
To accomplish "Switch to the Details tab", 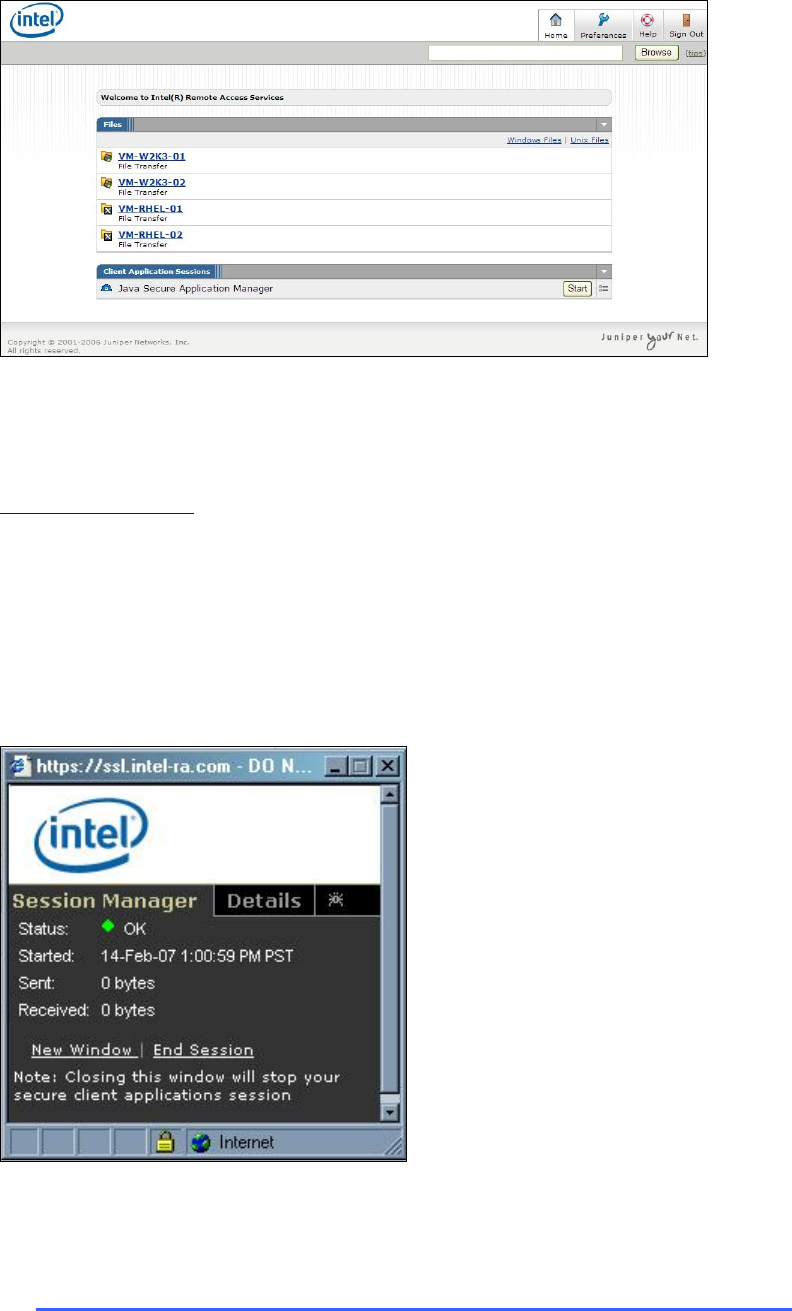I will [264, 901].
